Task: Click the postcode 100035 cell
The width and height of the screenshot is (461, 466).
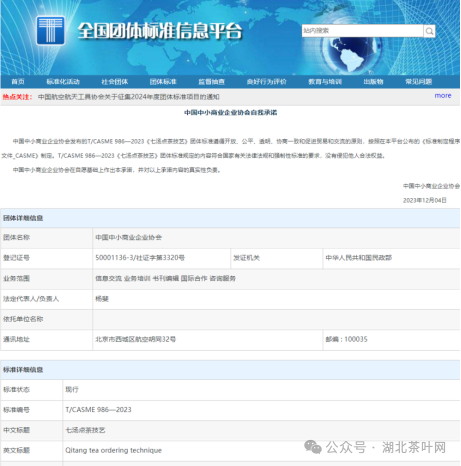Action: click(x=391, y=340)
